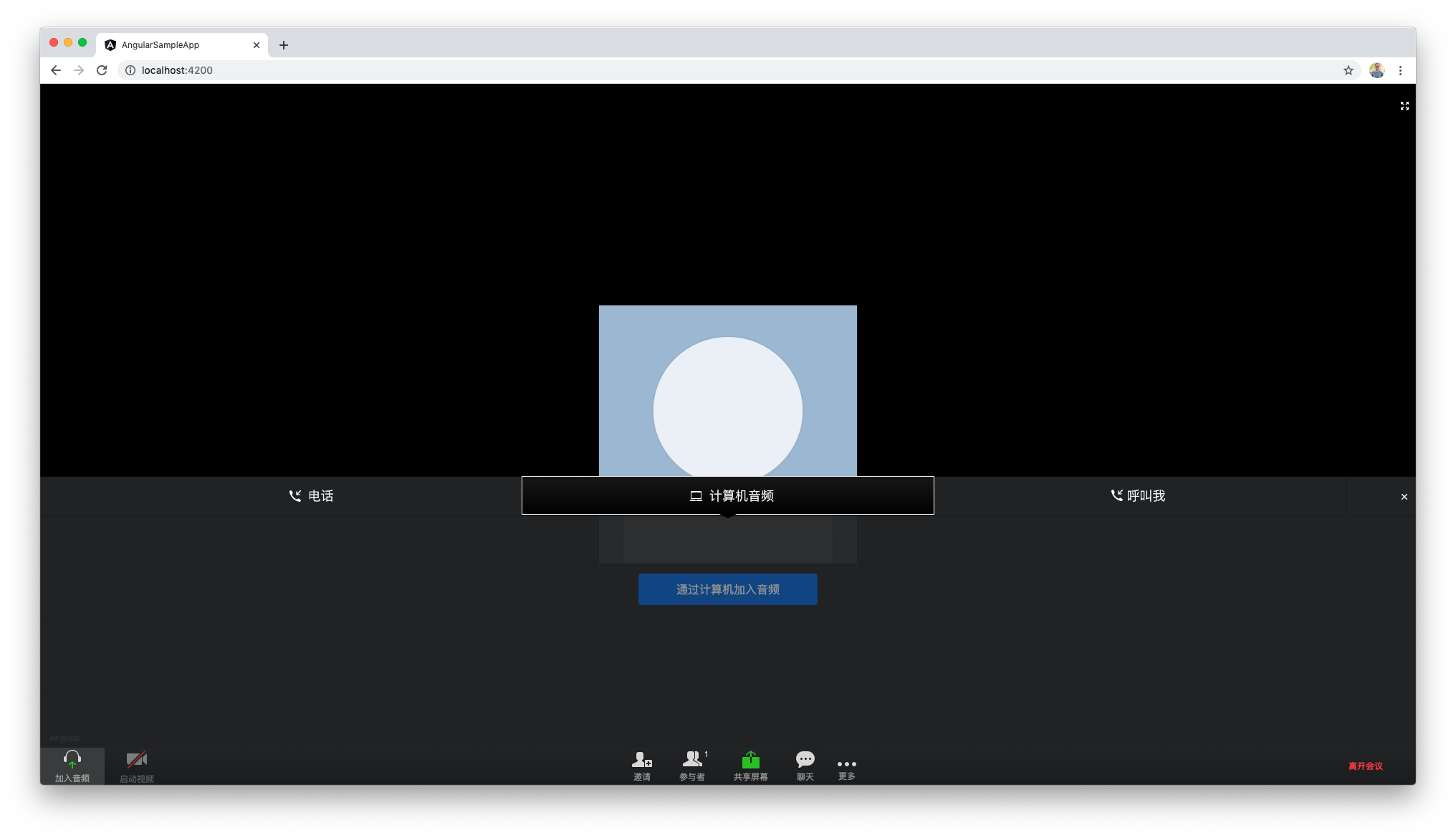Click the Join Audio headphone icon

click(72, 760)
